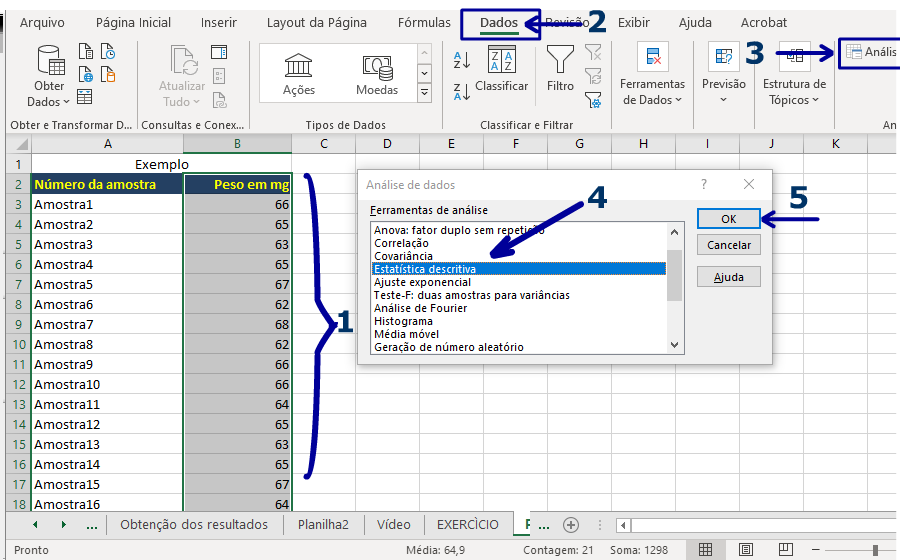Click the Cancelar button

[729, 245]
